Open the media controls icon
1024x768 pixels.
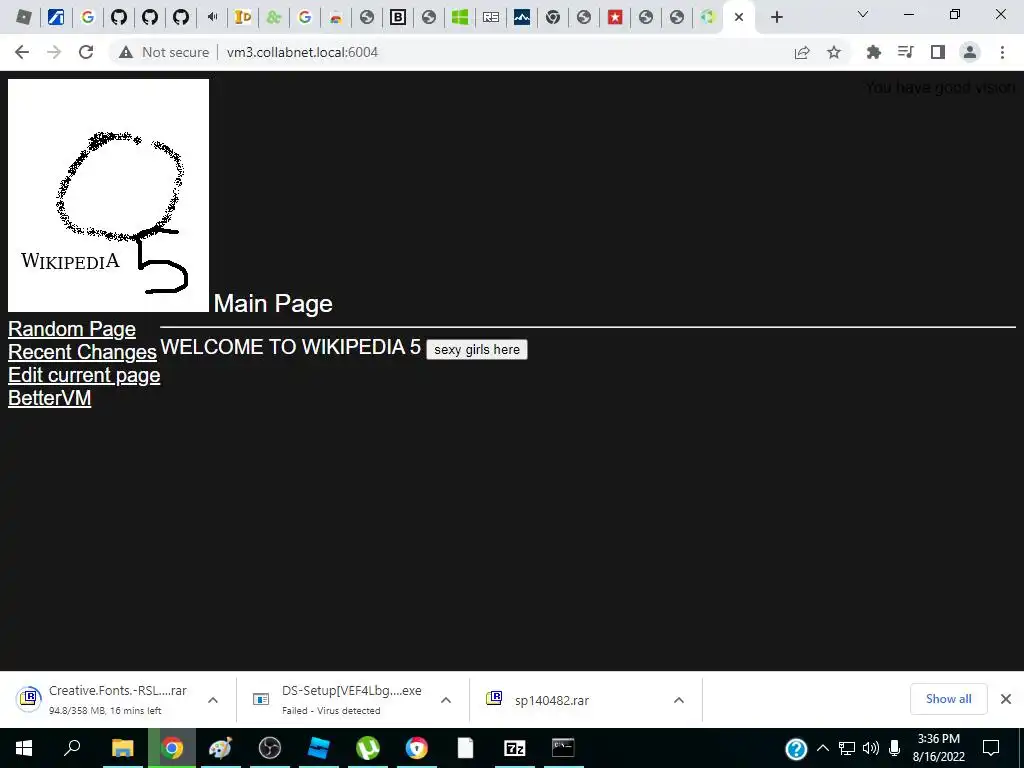coord(905,52)
